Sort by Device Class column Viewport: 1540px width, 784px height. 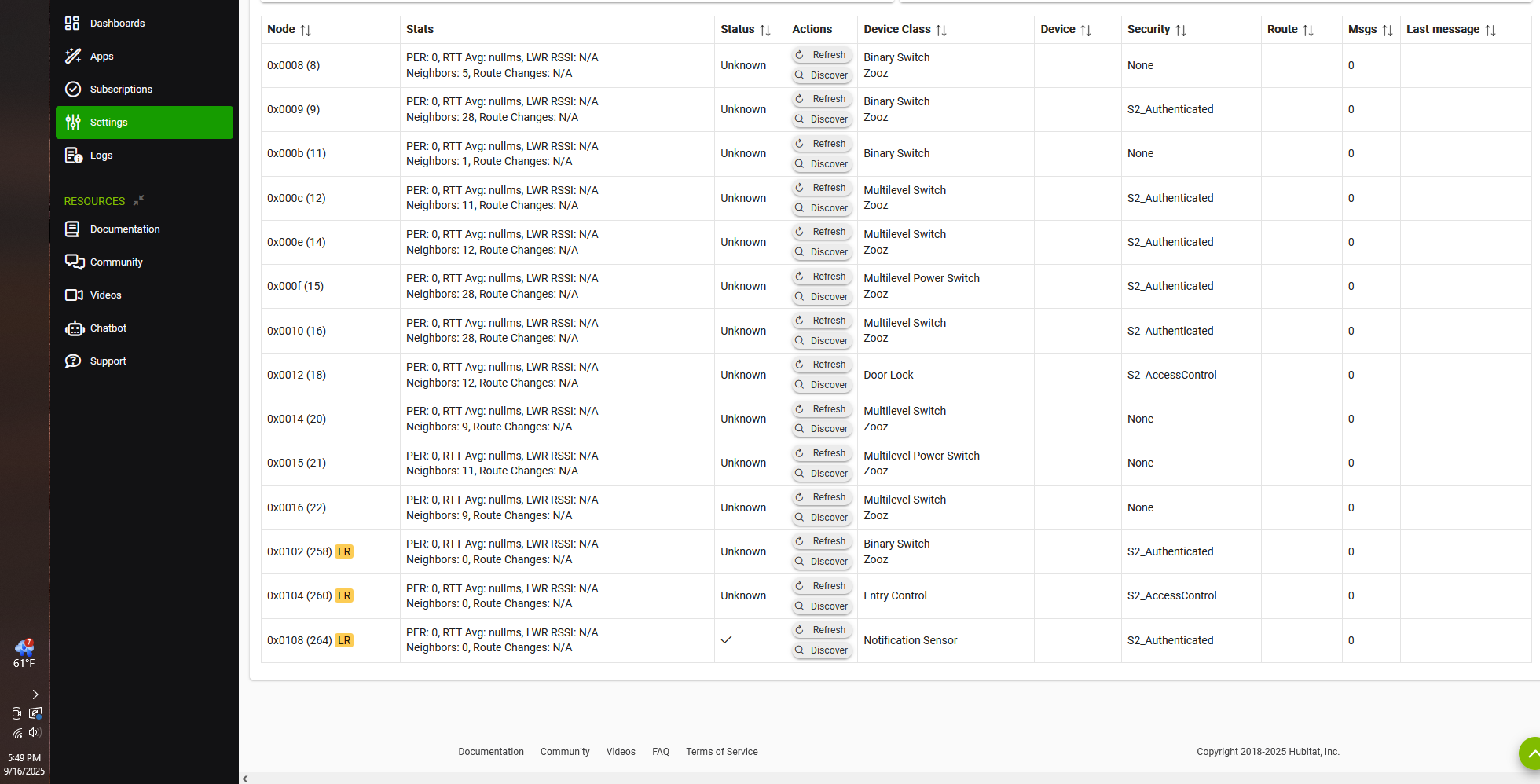pyautogui.click(x=941, y=30)
